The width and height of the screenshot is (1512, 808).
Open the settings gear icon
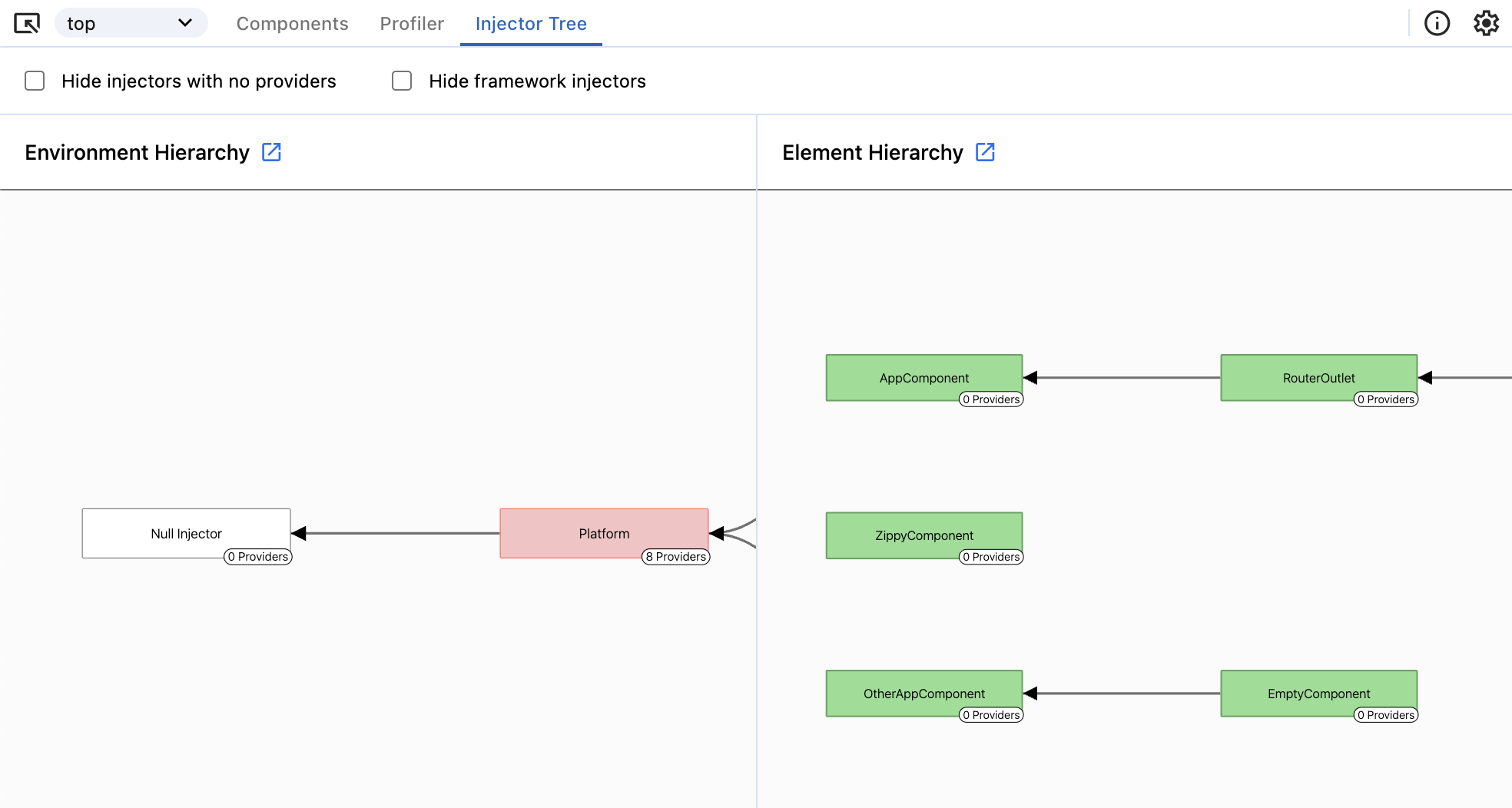pyautogui.click(x=1487, y=23)
